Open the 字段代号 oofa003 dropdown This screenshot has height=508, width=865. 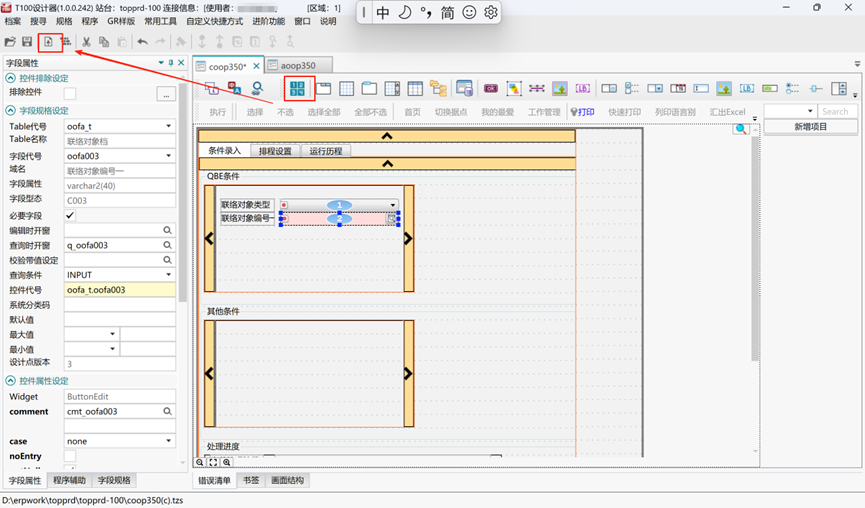coord(168,156)
